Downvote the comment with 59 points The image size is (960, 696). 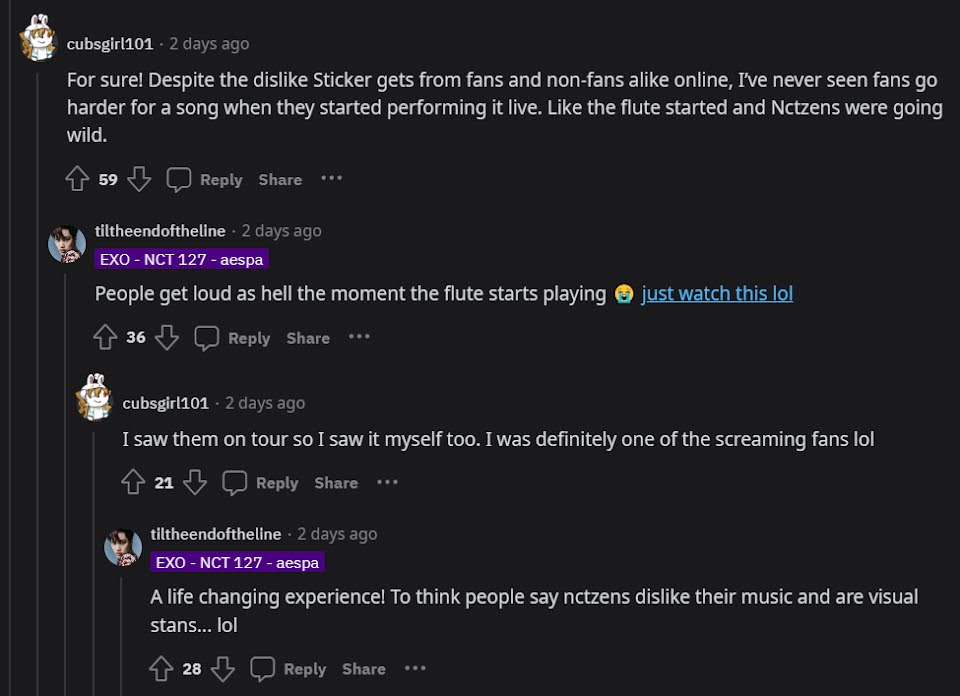click(139, 180)
